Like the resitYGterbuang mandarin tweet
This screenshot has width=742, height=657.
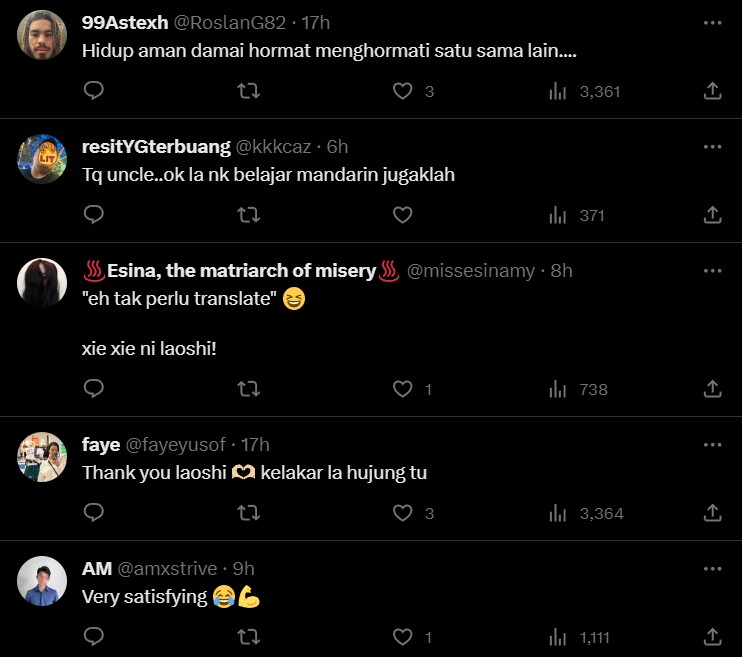coord(402,215)
